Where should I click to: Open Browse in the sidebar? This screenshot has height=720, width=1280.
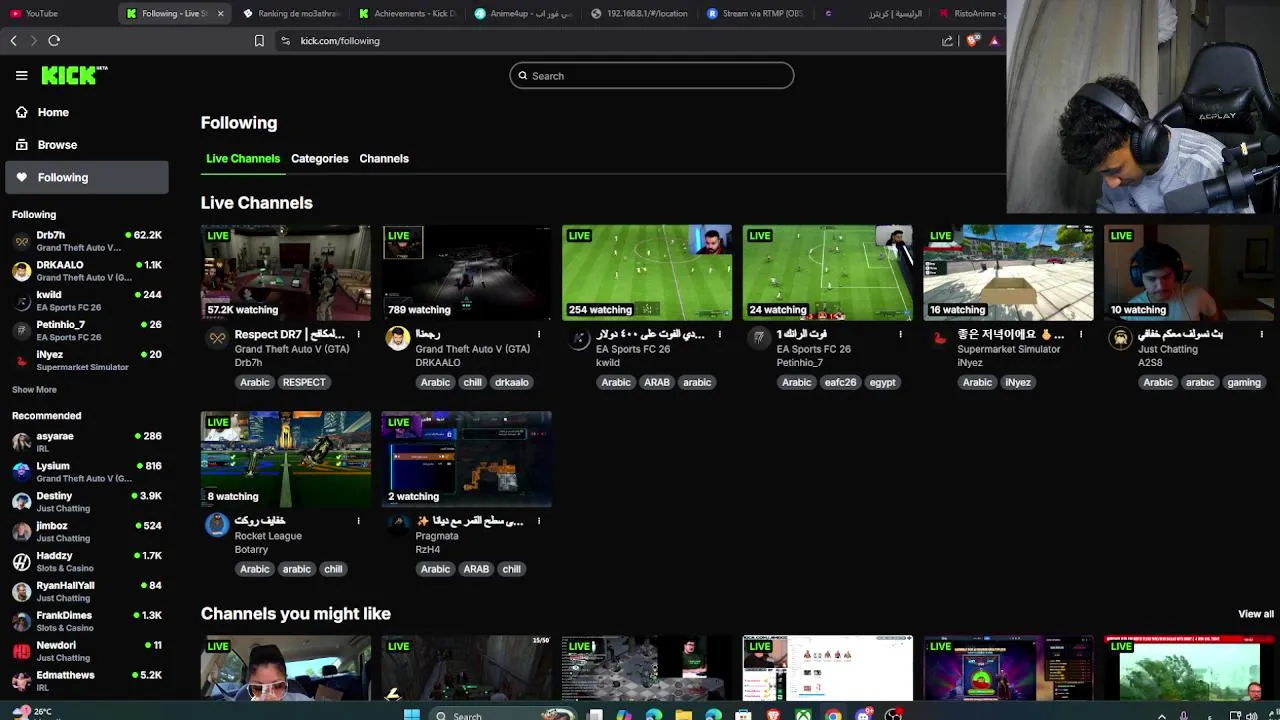[x=57, y=145]
